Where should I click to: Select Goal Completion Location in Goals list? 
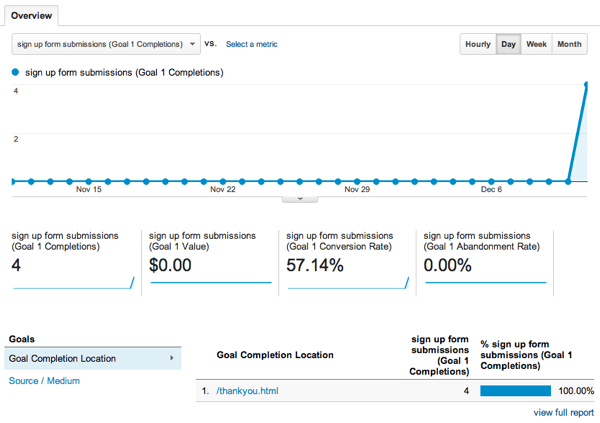click(62, 358)
